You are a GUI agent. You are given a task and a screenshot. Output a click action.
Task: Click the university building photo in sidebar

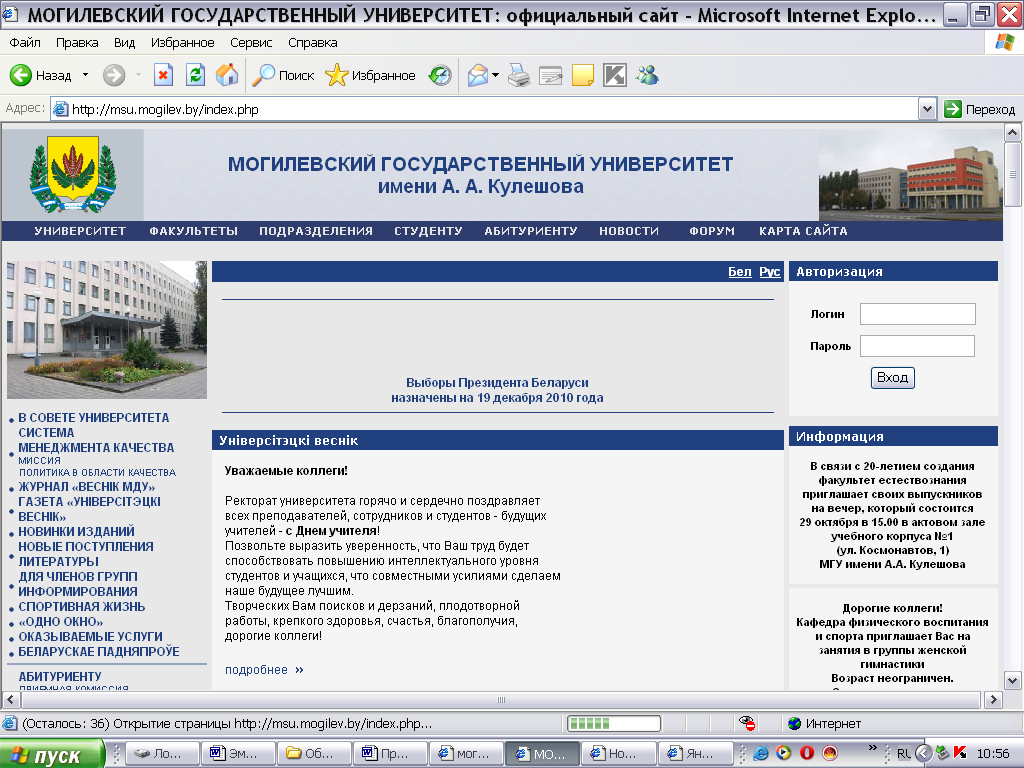tap(106, 330)
